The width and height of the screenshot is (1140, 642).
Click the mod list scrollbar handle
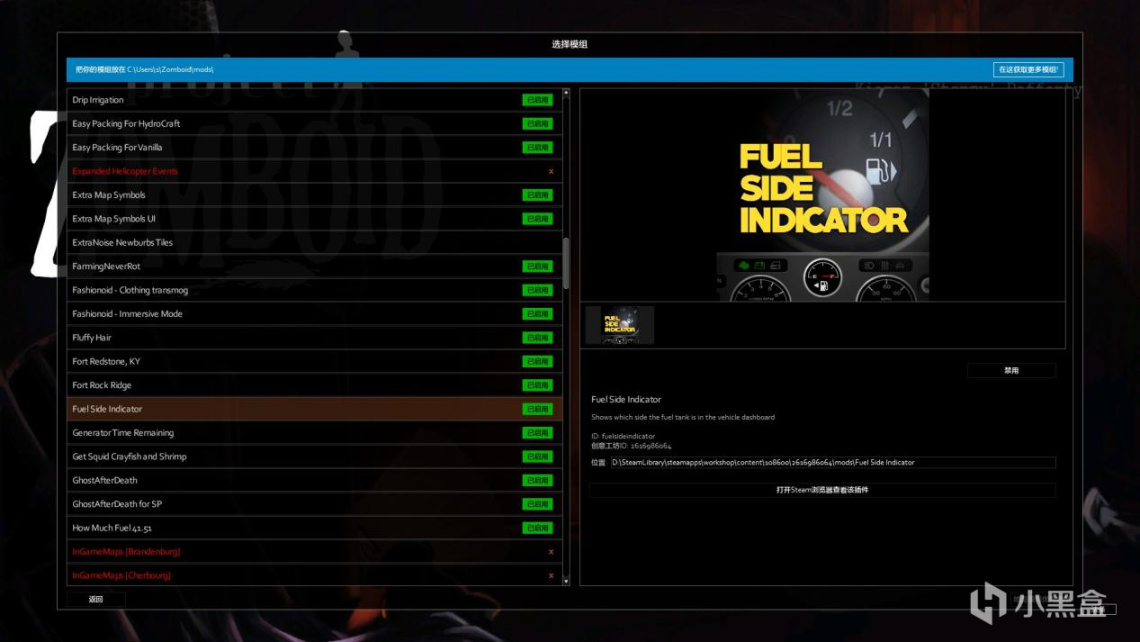[566, 263]
